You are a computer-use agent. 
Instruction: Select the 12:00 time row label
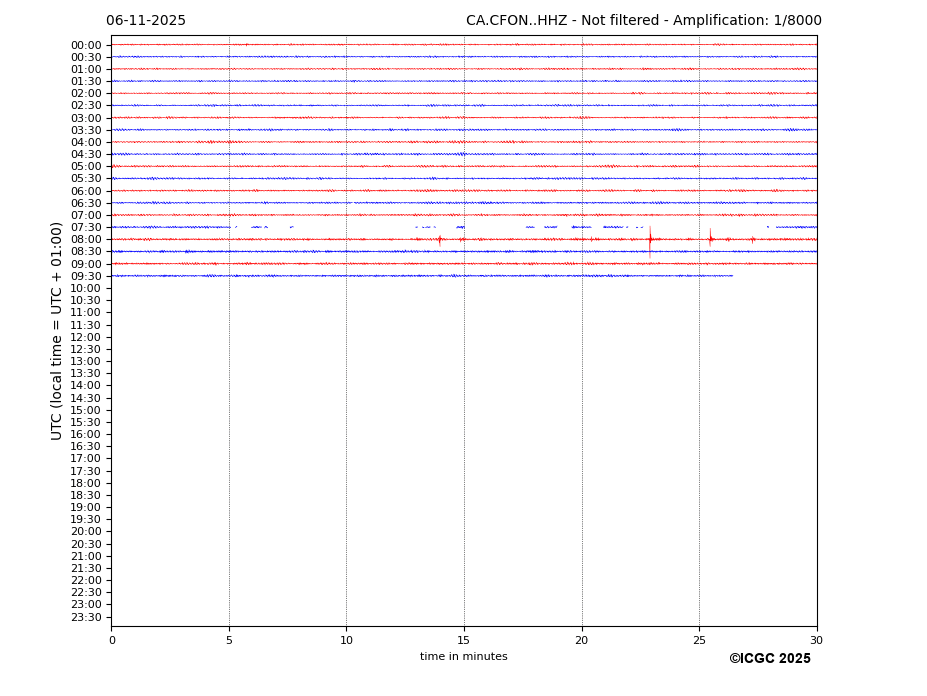pyautogui.click(x=85, y=337)
